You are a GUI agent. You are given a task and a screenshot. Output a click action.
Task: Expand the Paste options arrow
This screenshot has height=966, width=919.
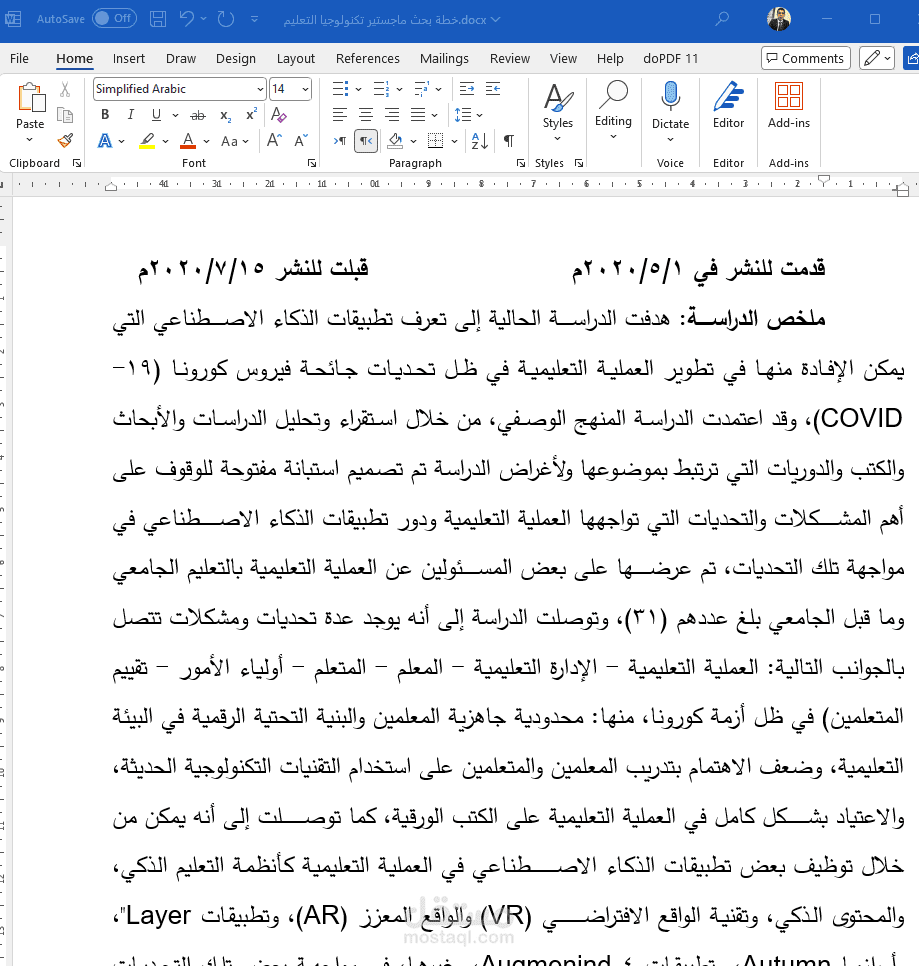pyautogui.click(x=30, y=140)
